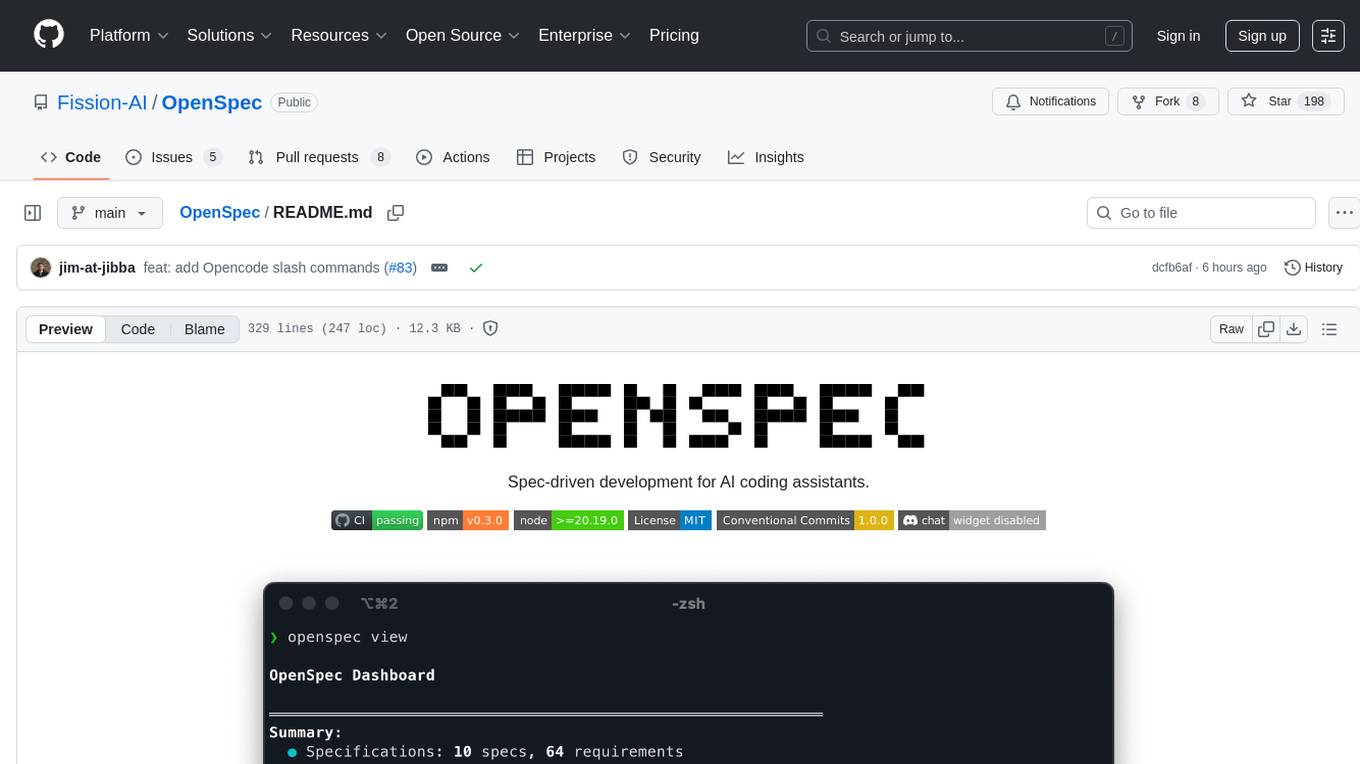Viewport: 1360px width, 764px height.
Task: Expand the Resources menu
Action: tap(339, 35)
